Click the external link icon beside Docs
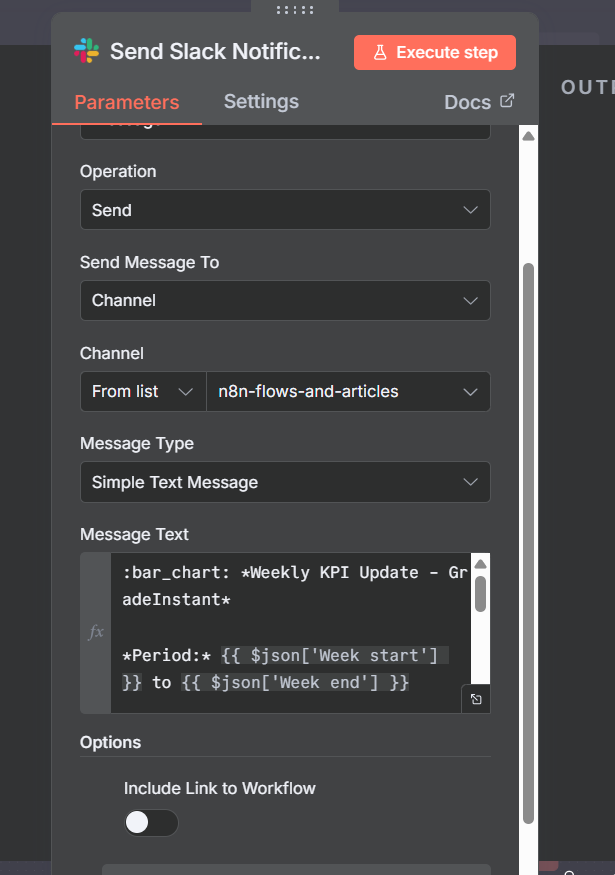This screenshot has height=875, width=615. pyautogui.click(x=507, y=101)
